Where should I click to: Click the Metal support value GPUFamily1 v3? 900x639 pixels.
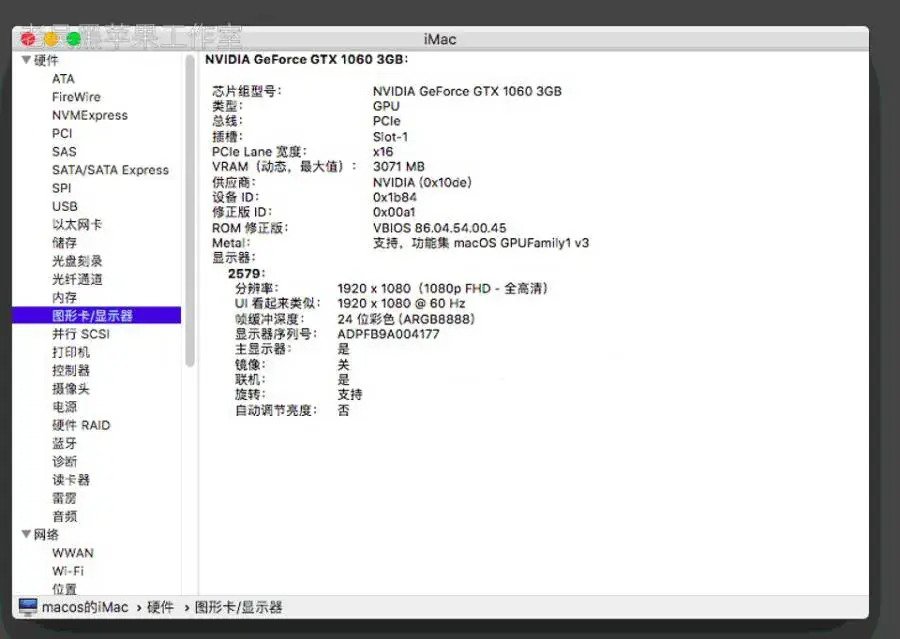pos(481,243)
